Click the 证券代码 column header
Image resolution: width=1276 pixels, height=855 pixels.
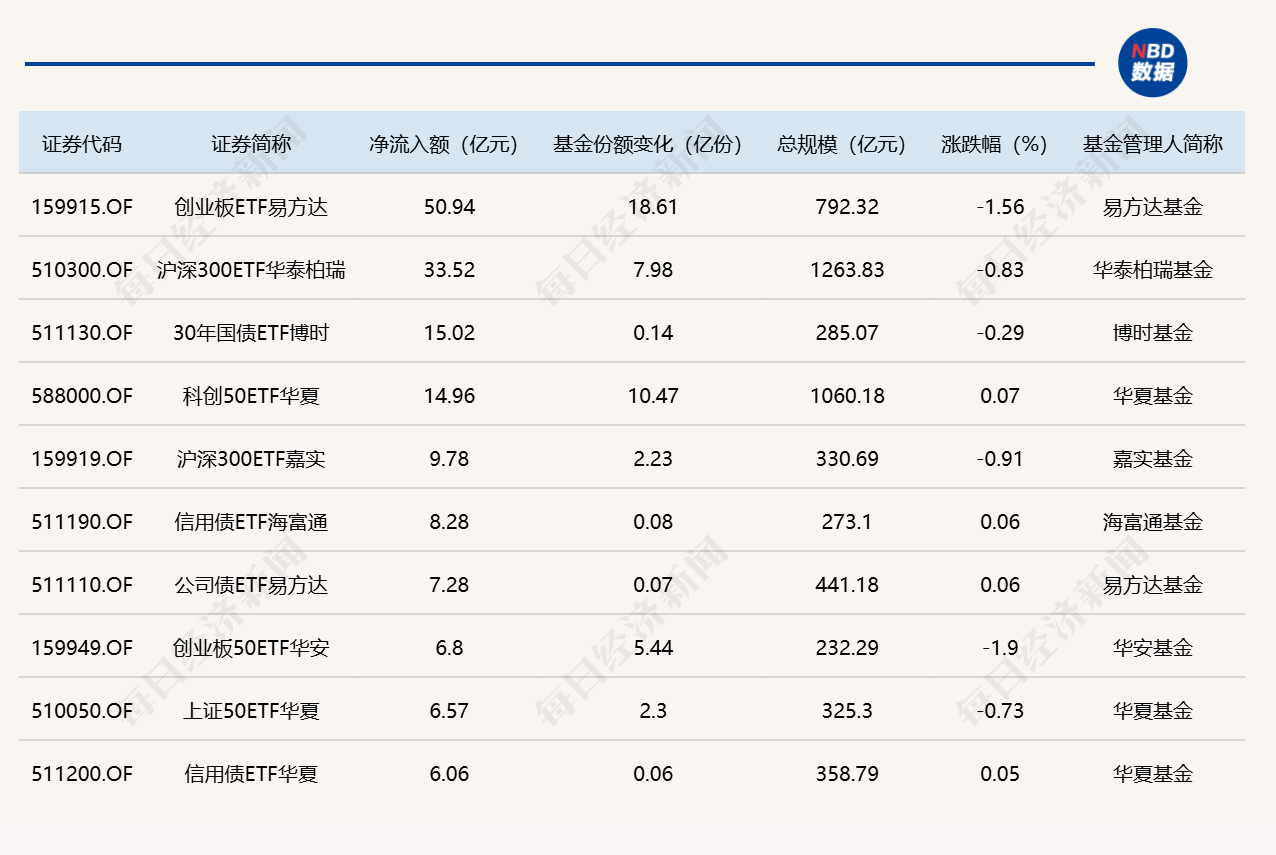click(x=82, y=144)
